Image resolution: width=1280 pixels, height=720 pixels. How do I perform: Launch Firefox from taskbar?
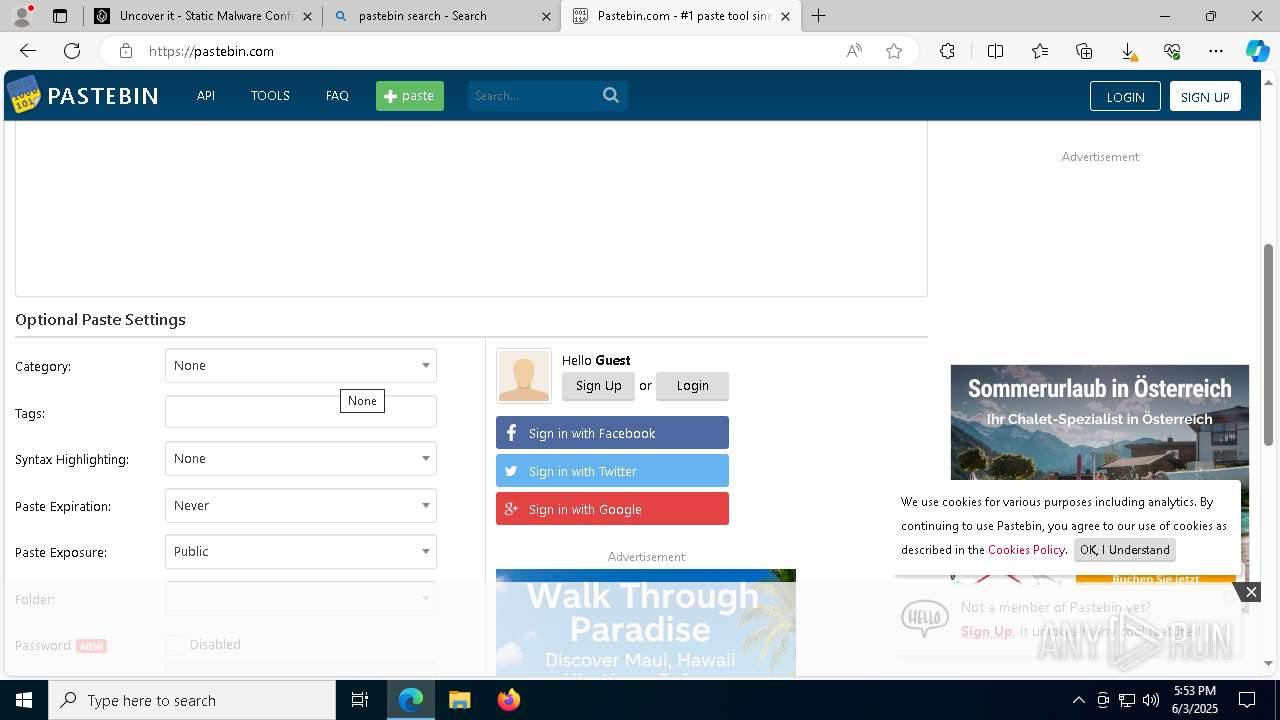(x=508, y=700)
